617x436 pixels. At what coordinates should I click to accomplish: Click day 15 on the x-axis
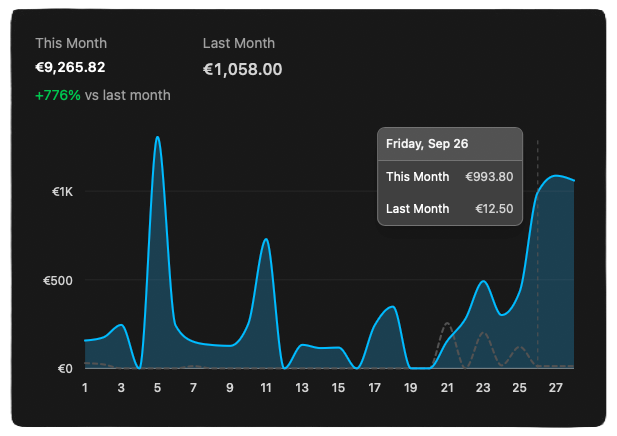coord(338,388)
